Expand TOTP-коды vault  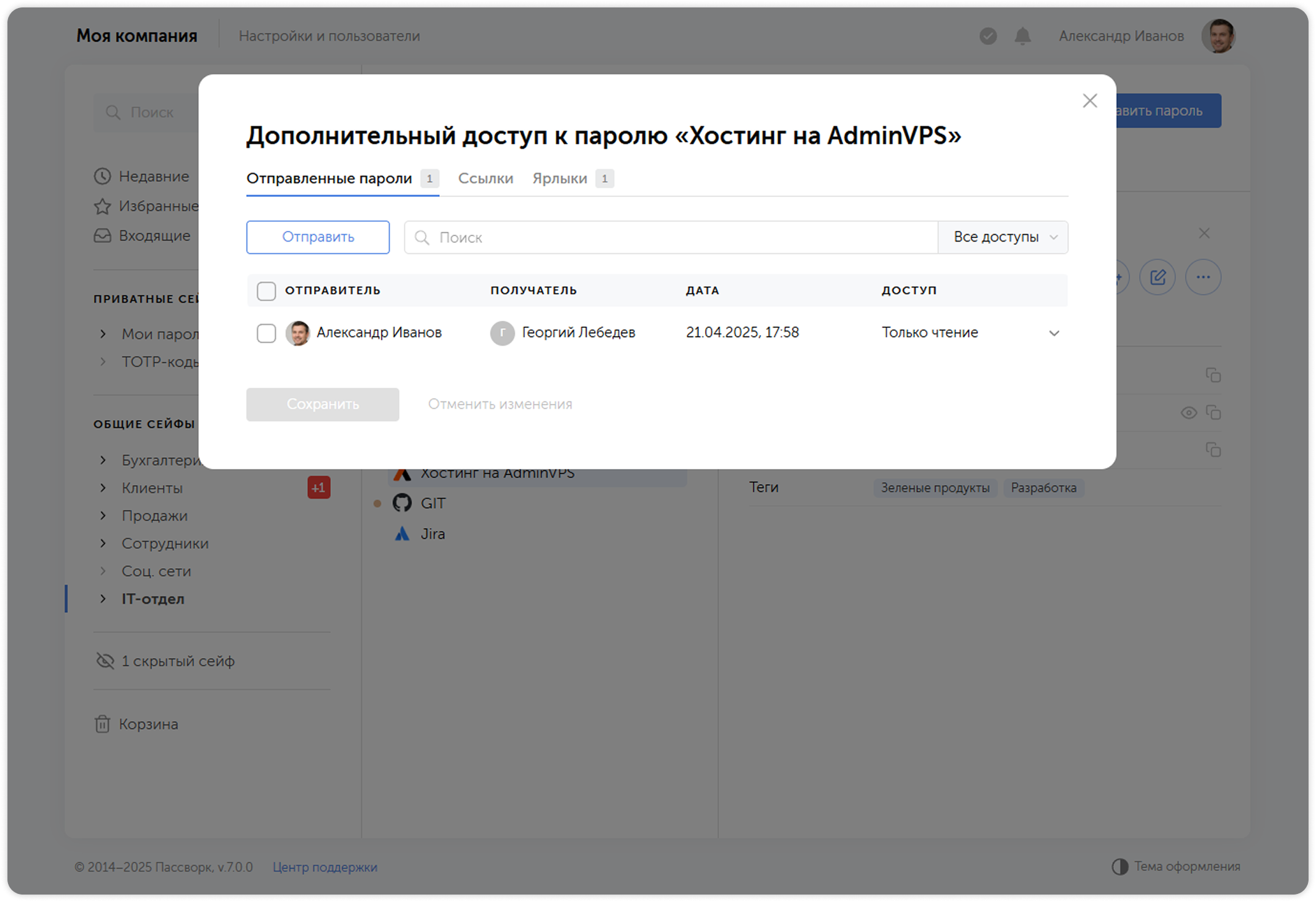(x=103, y=362)
